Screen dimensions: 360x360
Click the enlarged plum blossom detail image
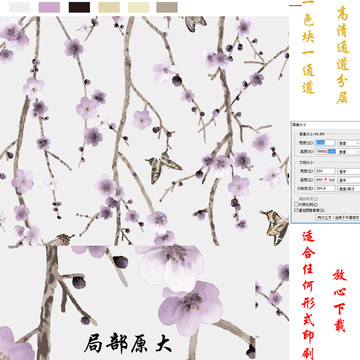[x=128, y=303]
